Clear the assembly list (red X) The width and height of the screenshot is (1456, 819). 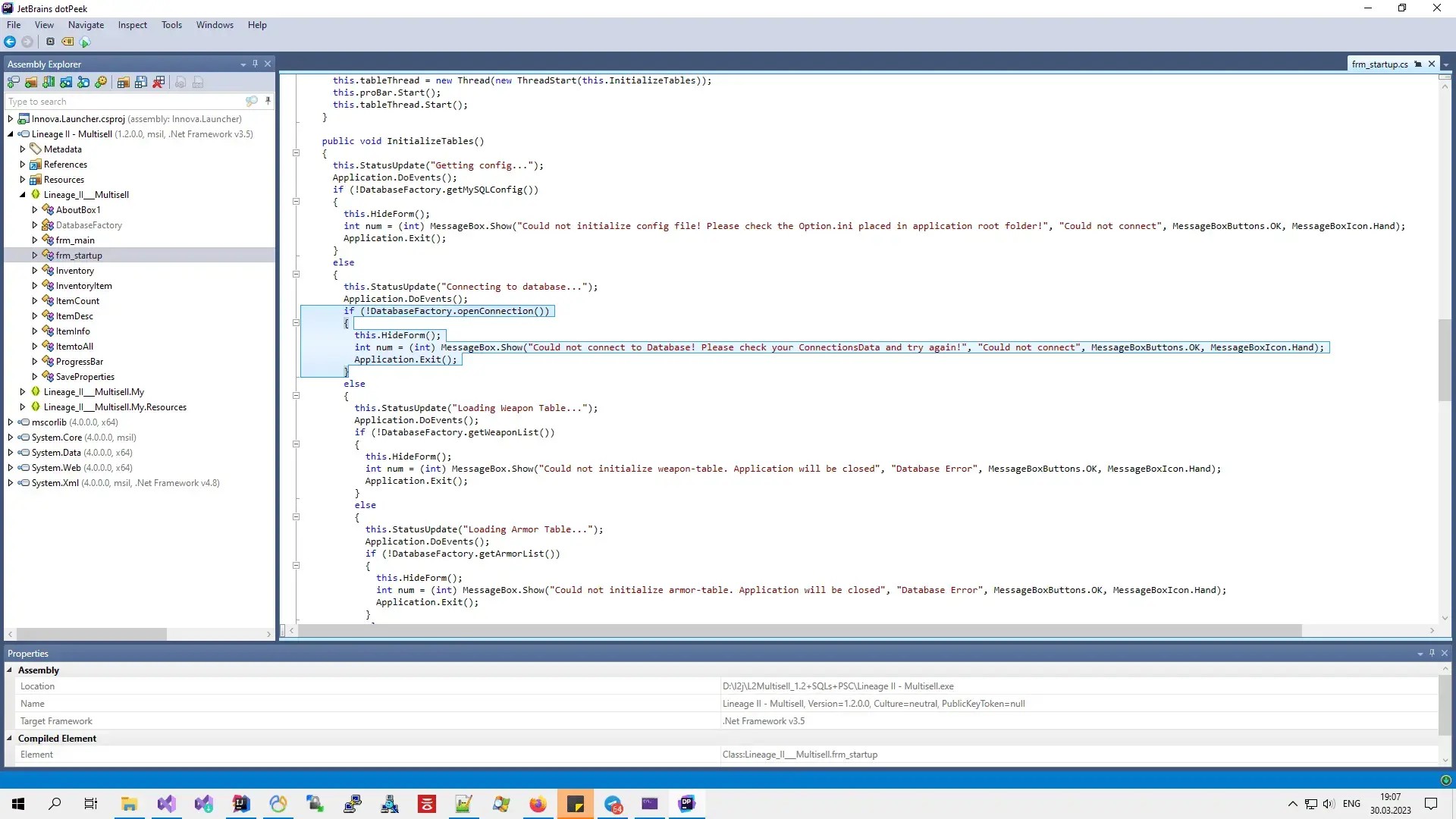(x=158, y=82)
